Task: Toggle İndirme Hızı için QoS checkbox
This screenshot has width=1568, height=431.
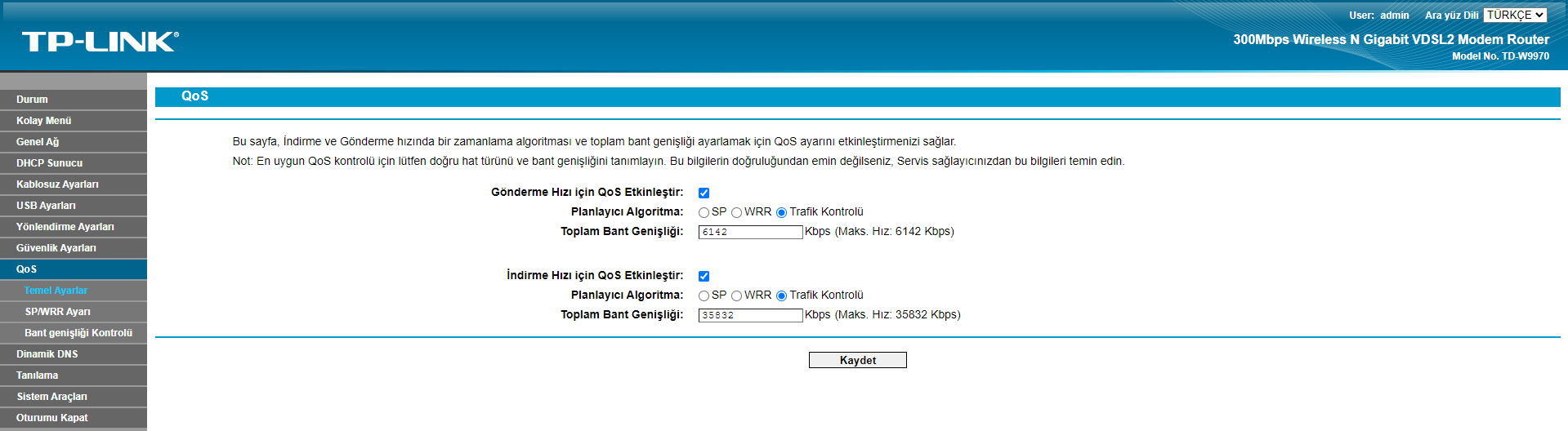Action: pos(704,276)
